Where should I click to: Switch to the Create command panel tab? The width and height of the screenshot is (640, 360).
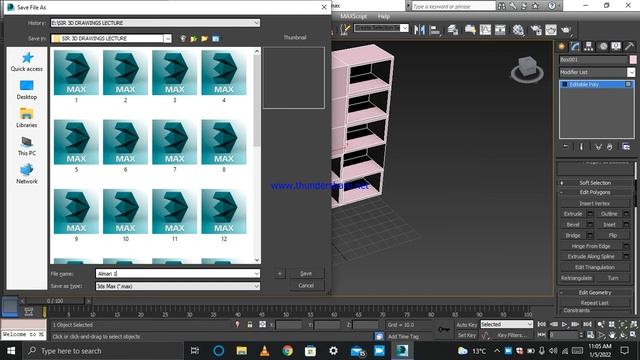[x=562, y=47]
